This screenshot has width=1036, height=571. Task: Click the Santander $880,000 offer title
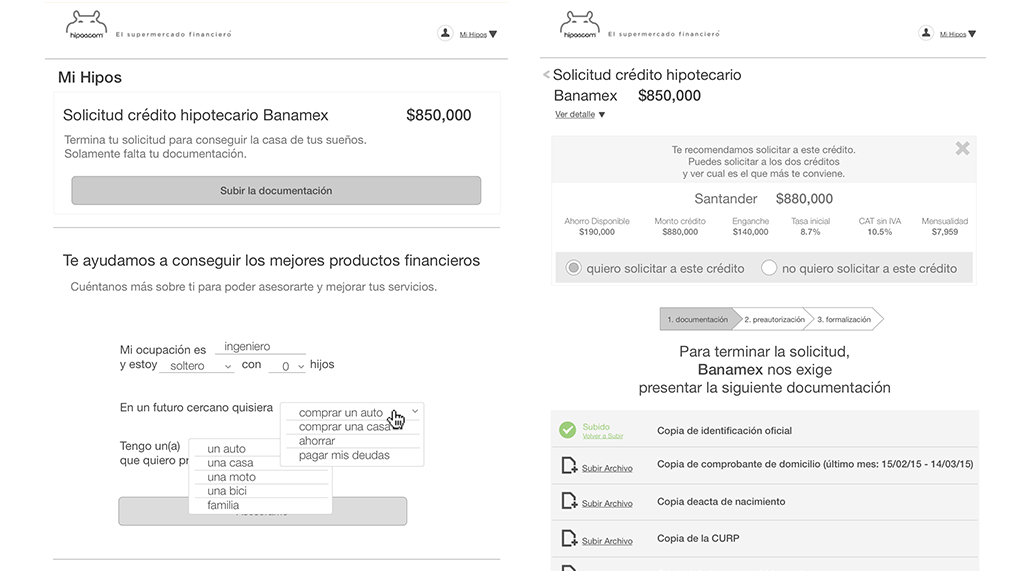pyautogui.click(x=763, y=199)
